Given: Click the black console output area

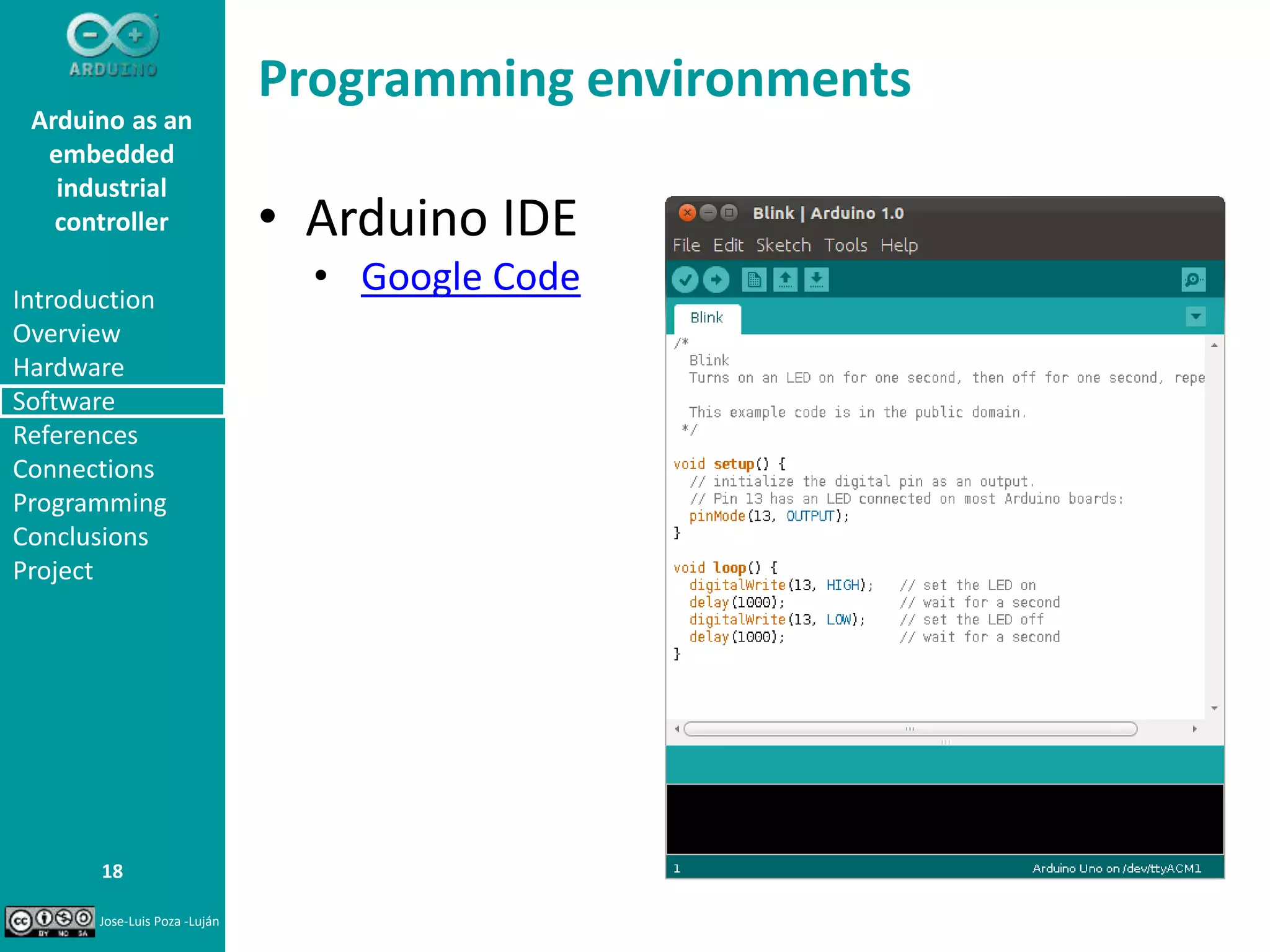Looking at the screenshot, I should pyautogui.click(x=945, y=819).
